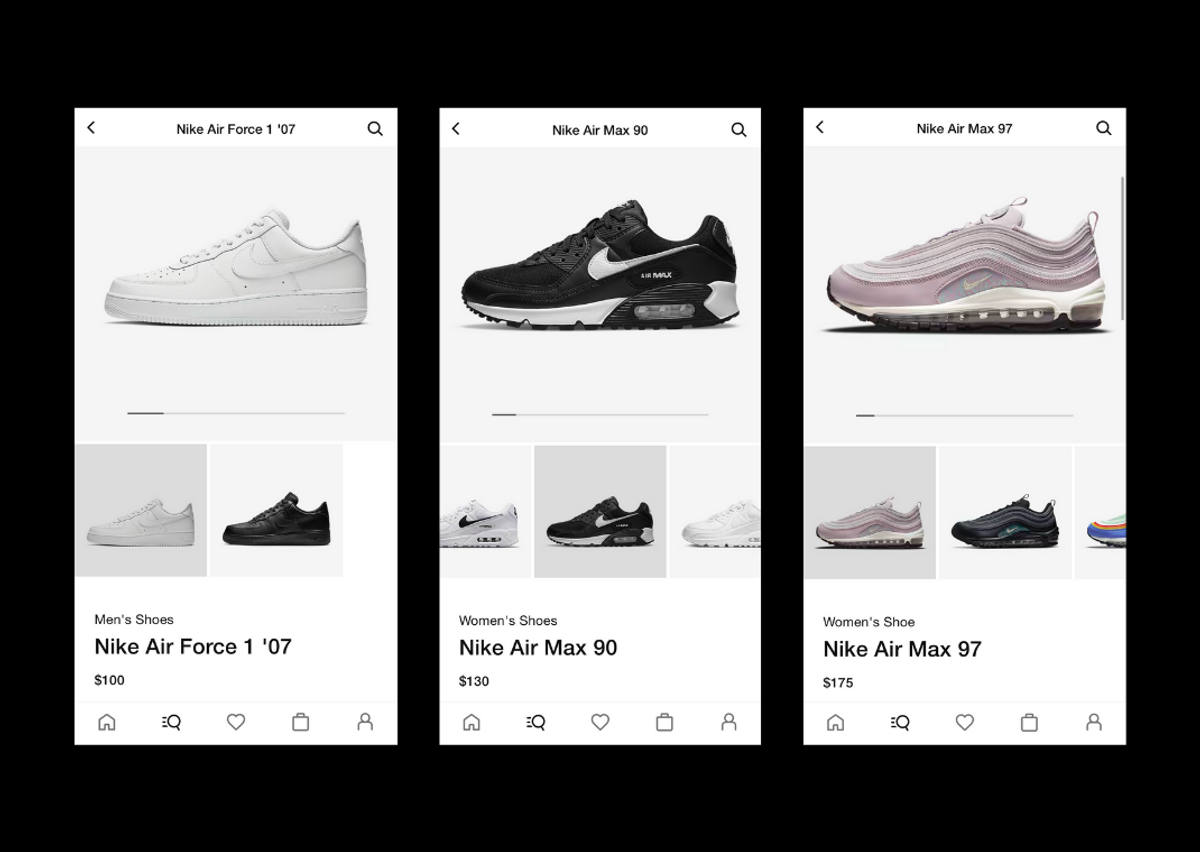Select the white Air Force 1 colorway thumbnail
Viewport: 1200px width, 852px height.
(x=141, y=511)
